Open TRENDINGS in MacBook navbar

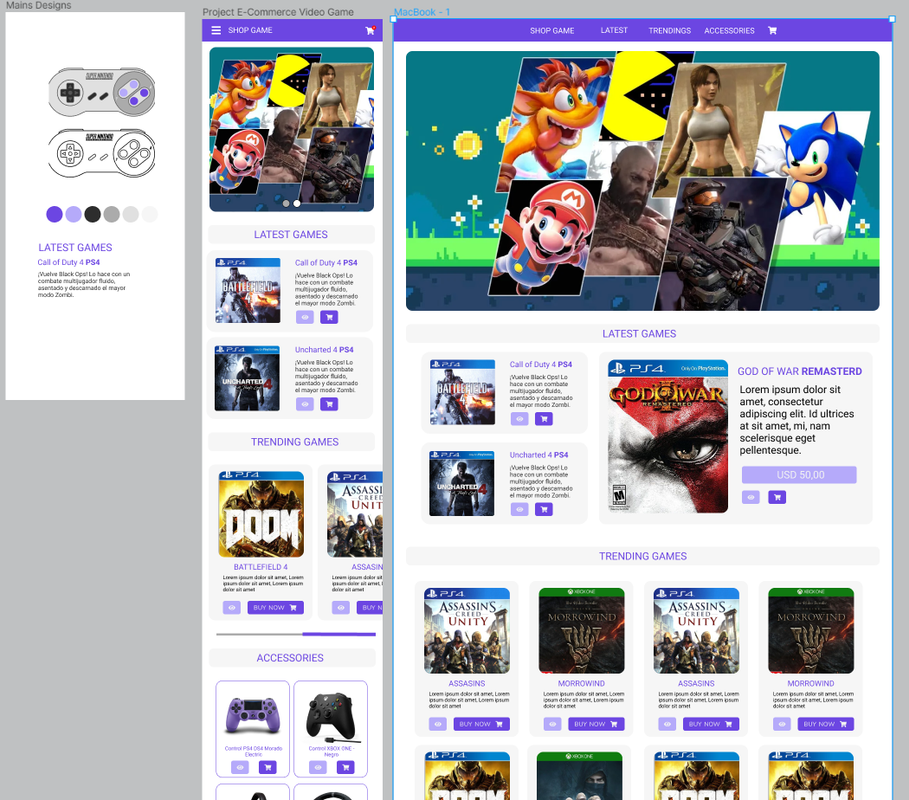pyautogui.click(x=670, y=31)
